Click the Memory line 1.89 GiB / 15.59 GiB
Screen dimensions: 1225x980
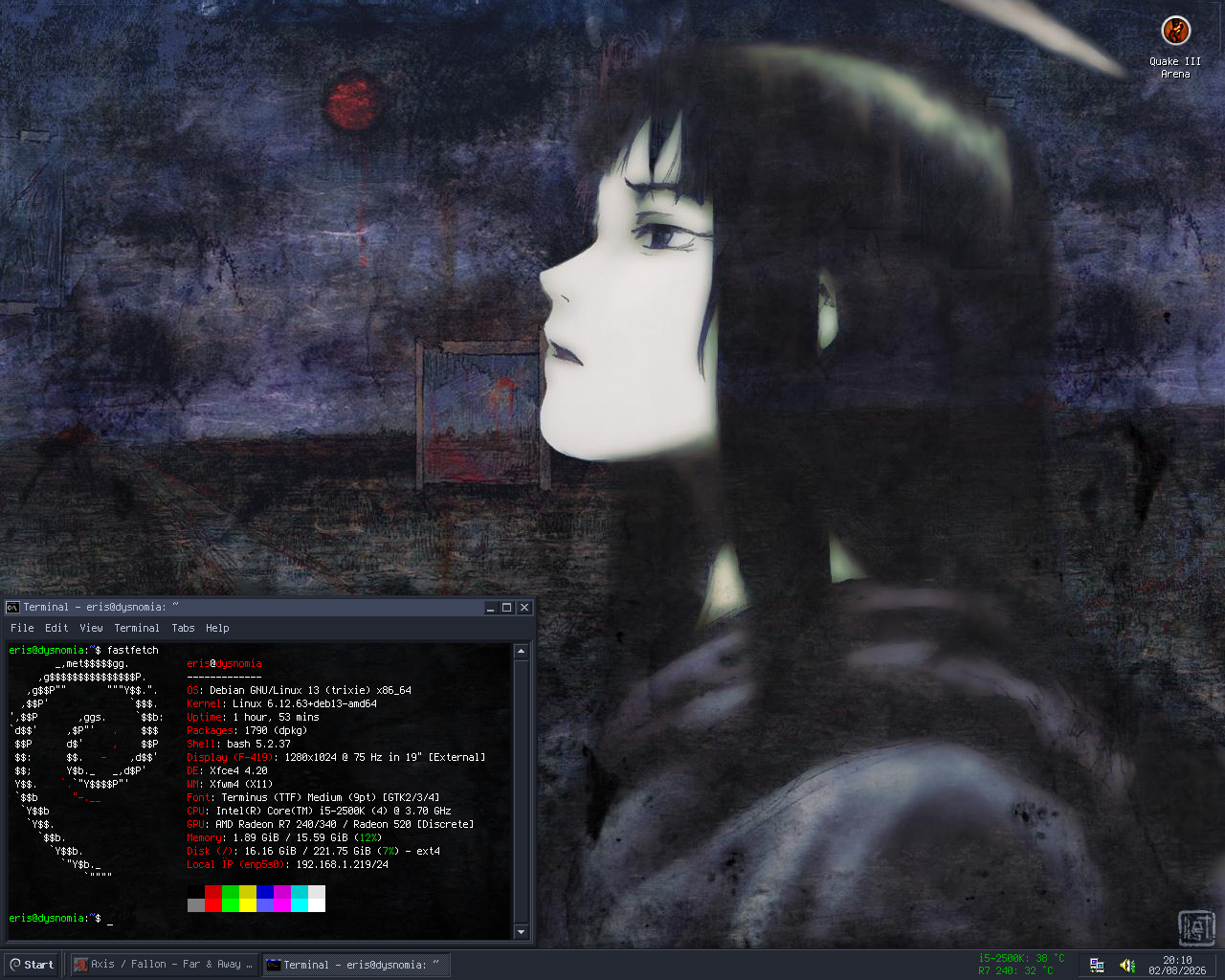tap(284, 838)
